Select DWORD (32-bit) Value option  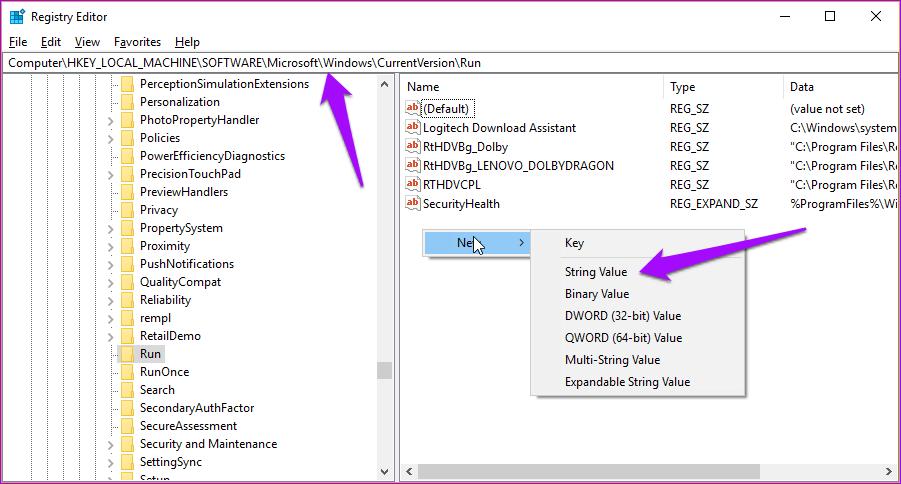click(x=622, y=316)
